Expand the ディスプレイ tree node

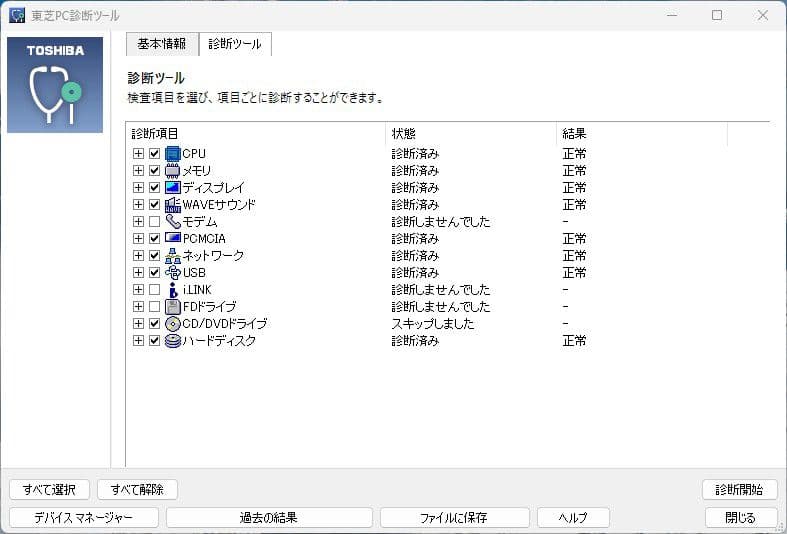(x=138, y=188)
